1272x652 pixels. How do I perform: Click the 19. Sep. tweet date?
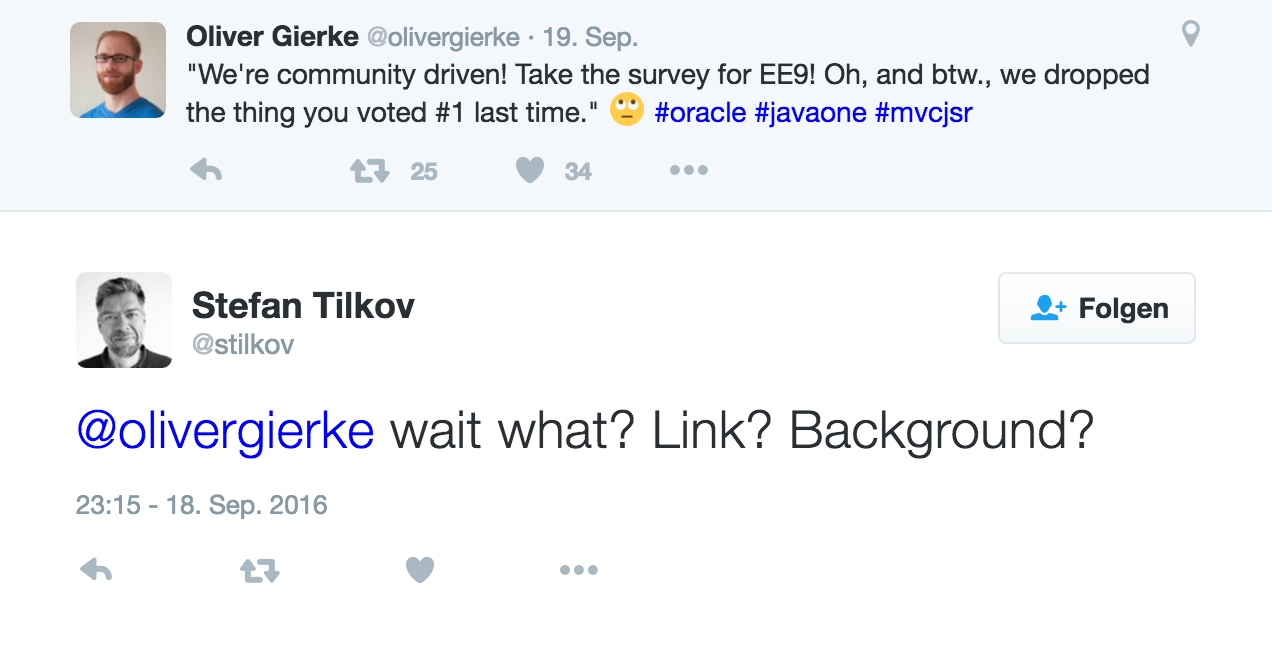590,38
